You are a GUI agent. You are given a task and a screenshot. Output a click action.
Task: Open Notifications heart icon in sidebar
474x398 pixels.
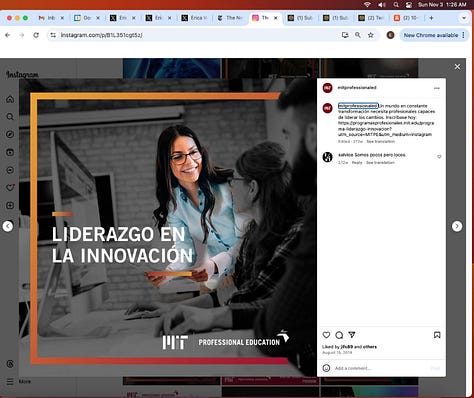[x=10, y=188]
